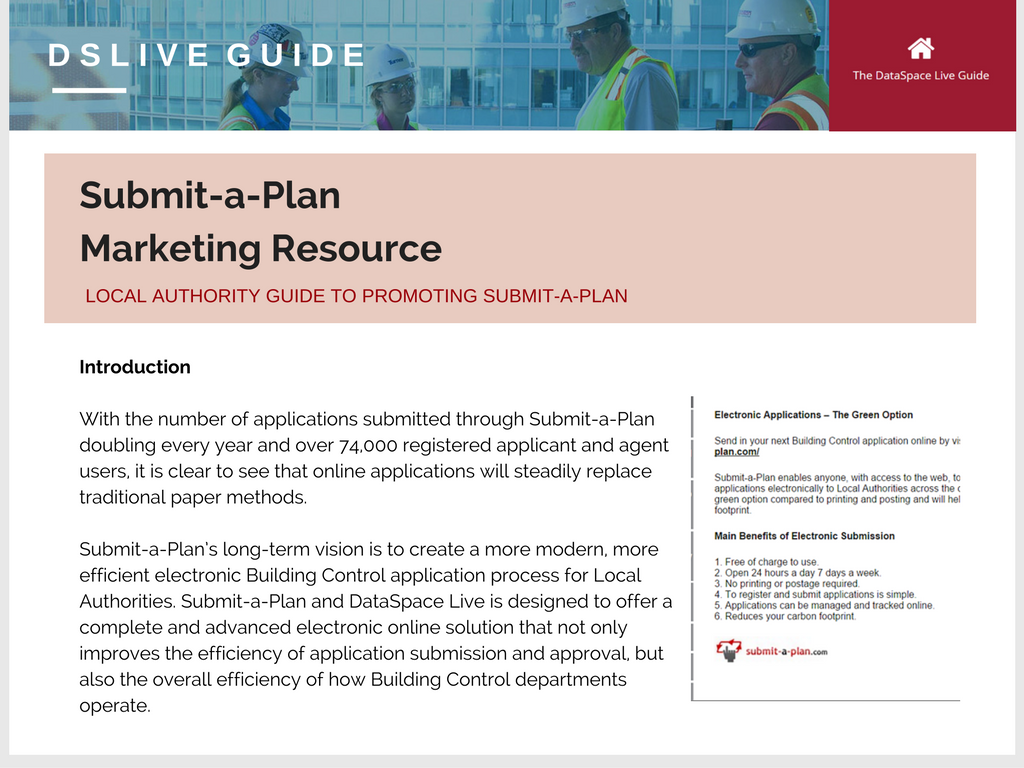
Task: Click 'Send in your next Building Control' line
Action: (837, 441)
